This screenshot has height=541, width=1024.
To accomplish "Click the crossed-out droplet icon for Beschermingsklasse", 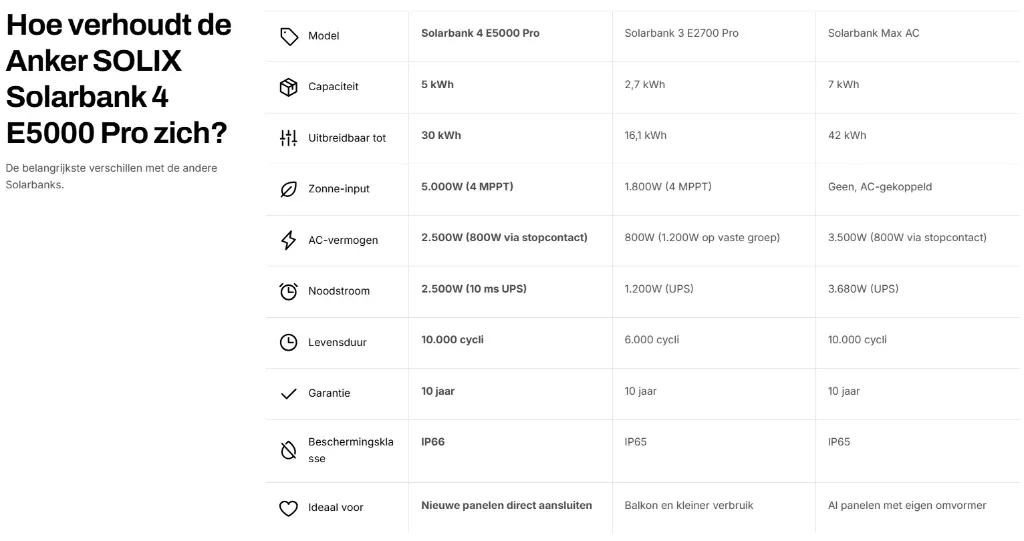I will 289,450.
